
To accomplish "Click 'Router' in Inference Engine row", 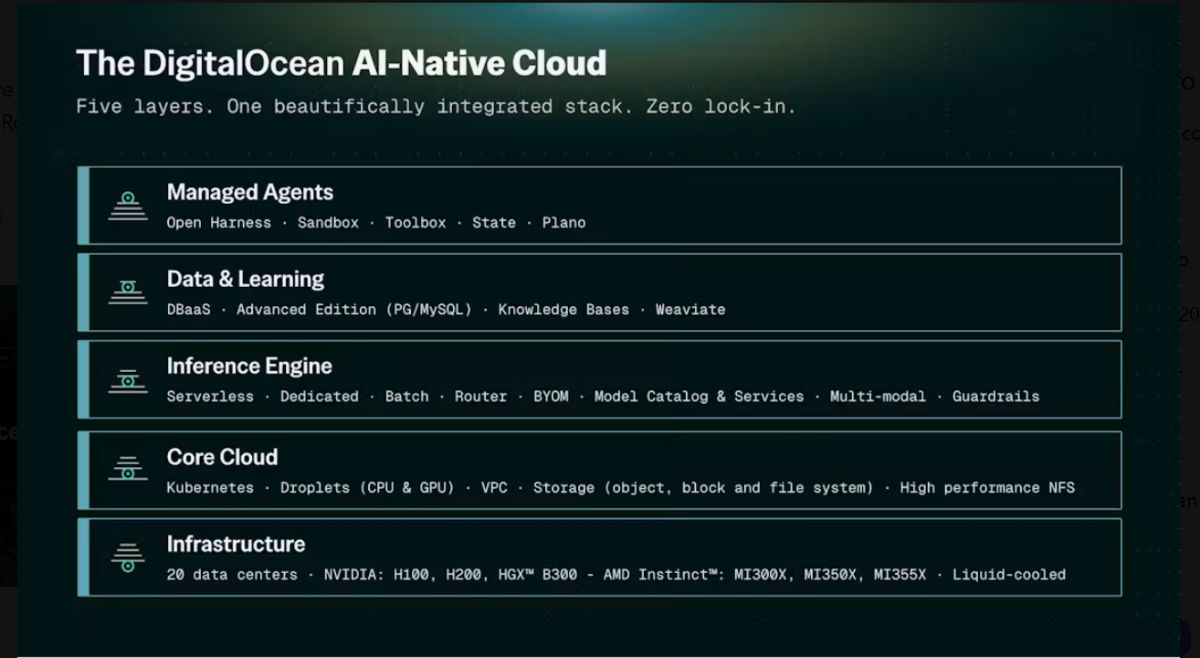I will [x=481, y=396].
